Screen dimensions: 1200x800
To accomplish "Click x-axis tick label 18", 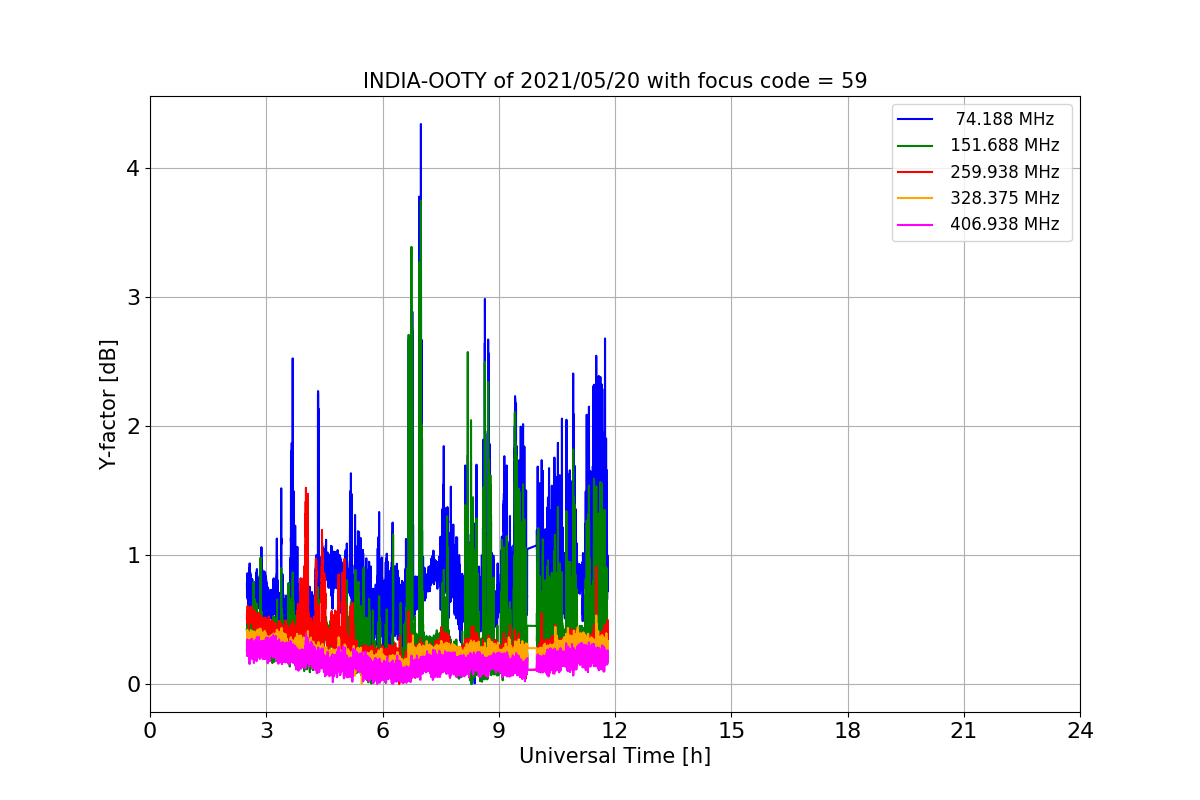I will (847, 731).
